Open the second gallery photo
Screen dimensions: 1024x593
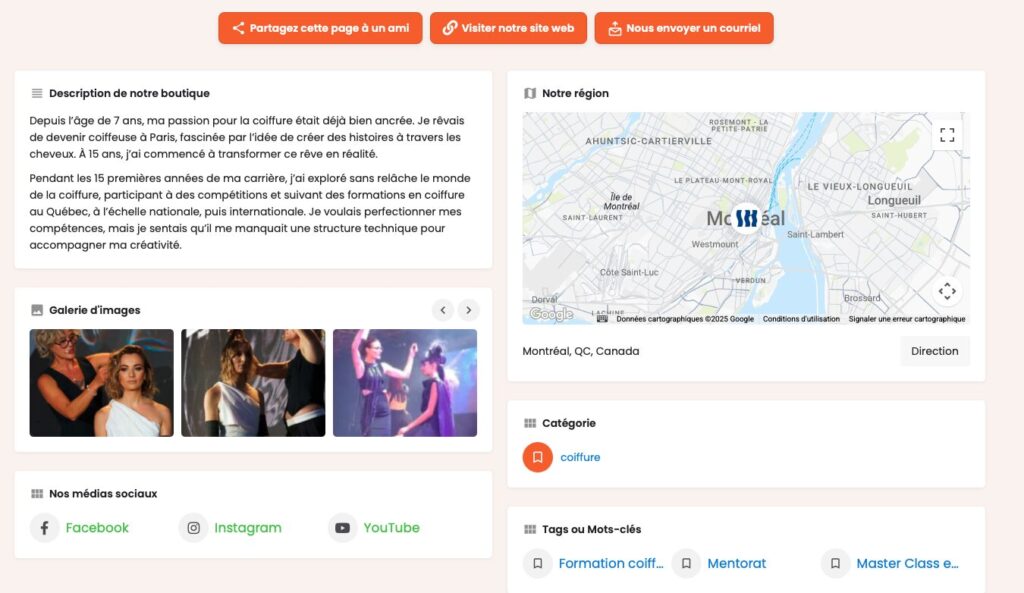pyautogui.click(x=253, y=383)
